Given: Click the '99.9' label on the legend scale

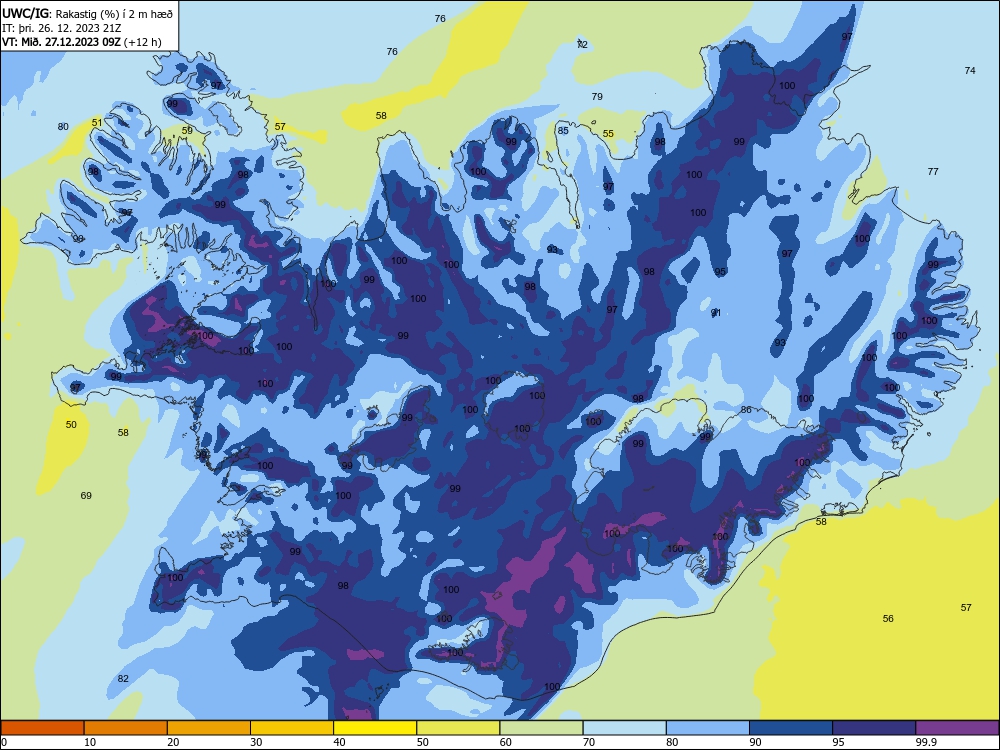Looking at the screenshot, I should tap(926, 742).
